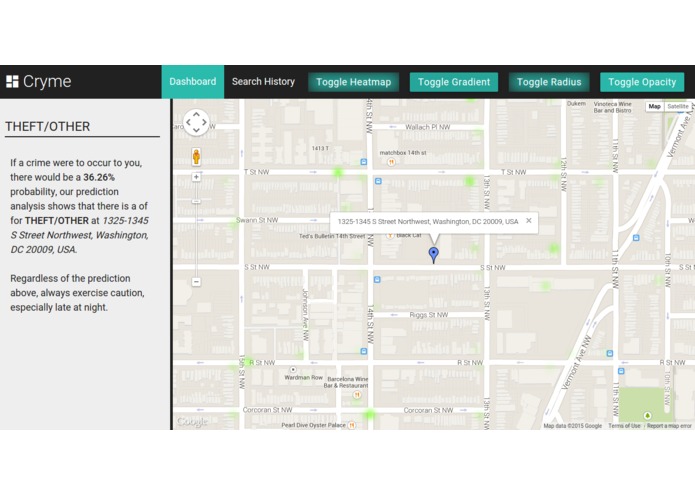Click the park tree icon
Screen dimensions: 695x494
(648, 416)
